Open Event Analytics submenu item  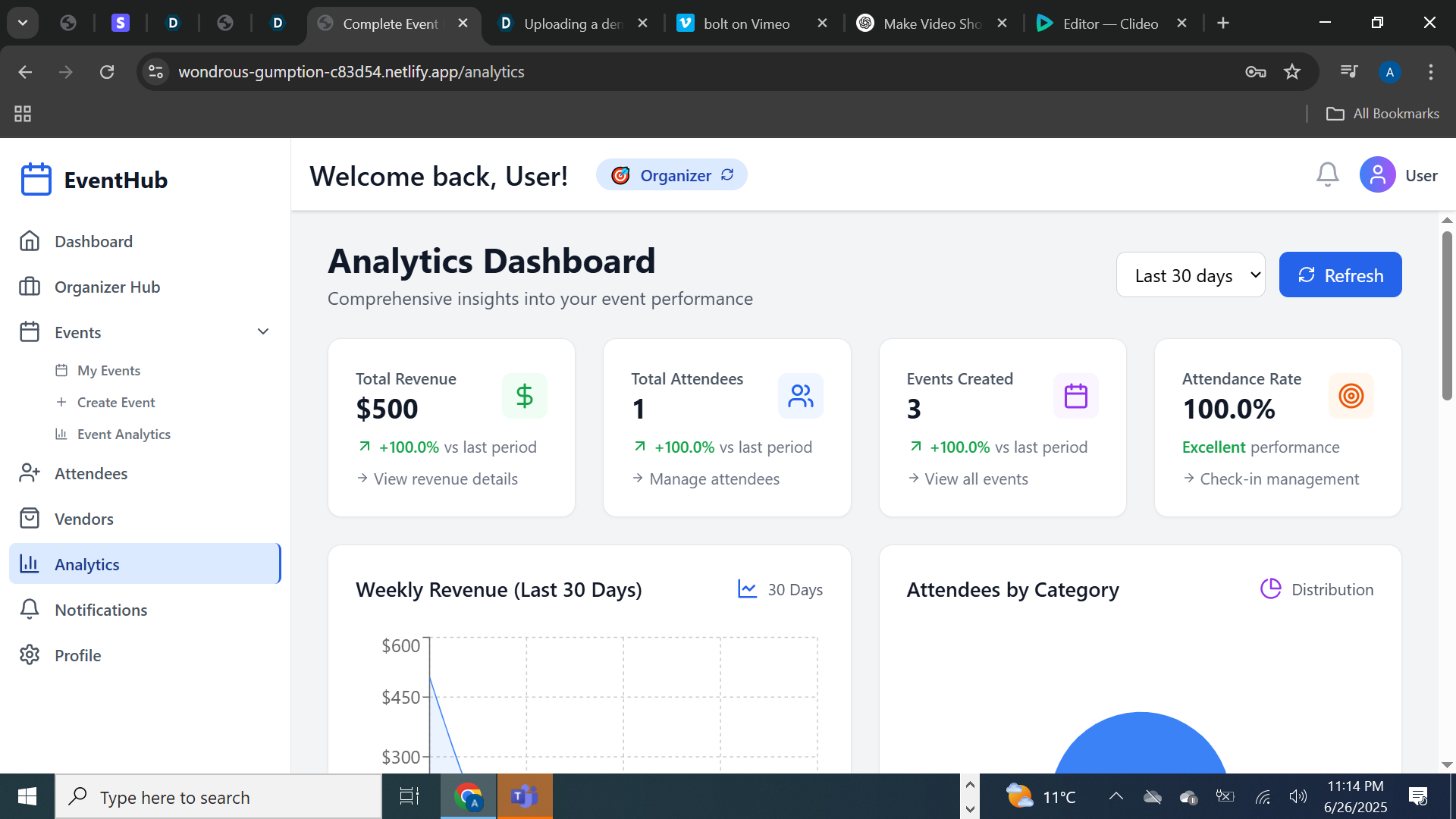pos(124,435)
